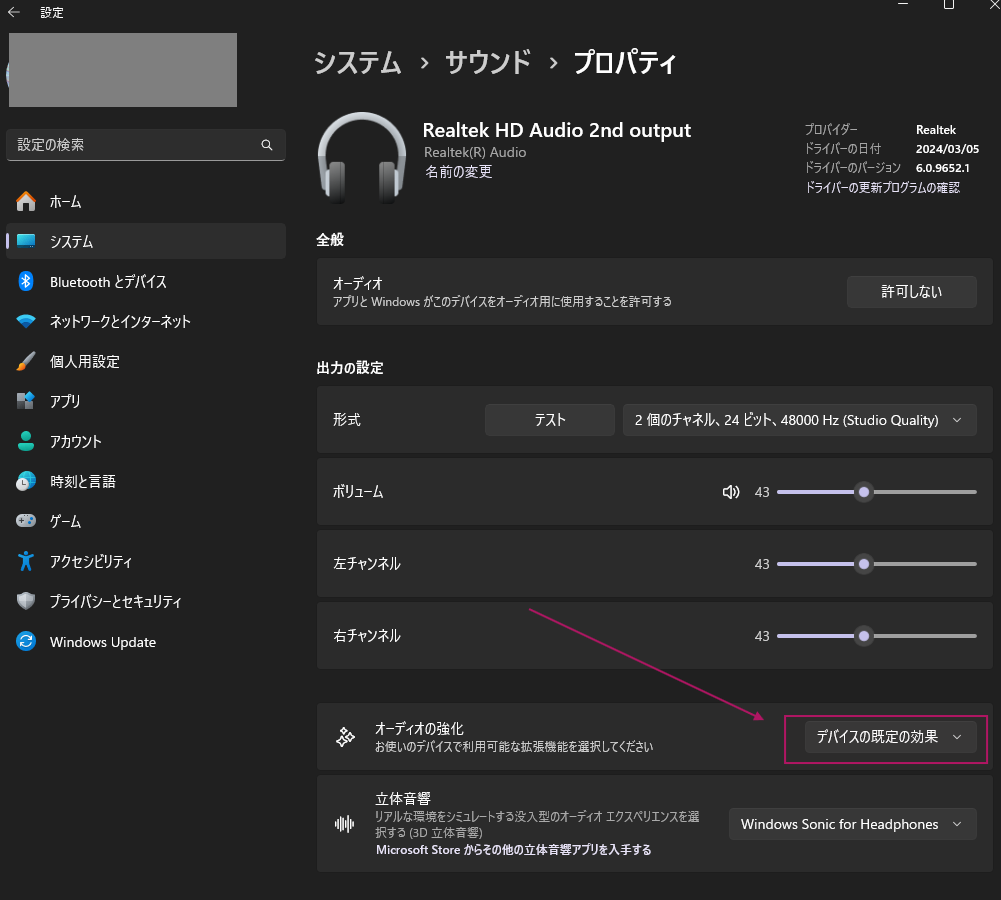The height and width of the screenshot is (900, 1001).
Task: Click 許可しない audio button
Action: tap(912, 292)
